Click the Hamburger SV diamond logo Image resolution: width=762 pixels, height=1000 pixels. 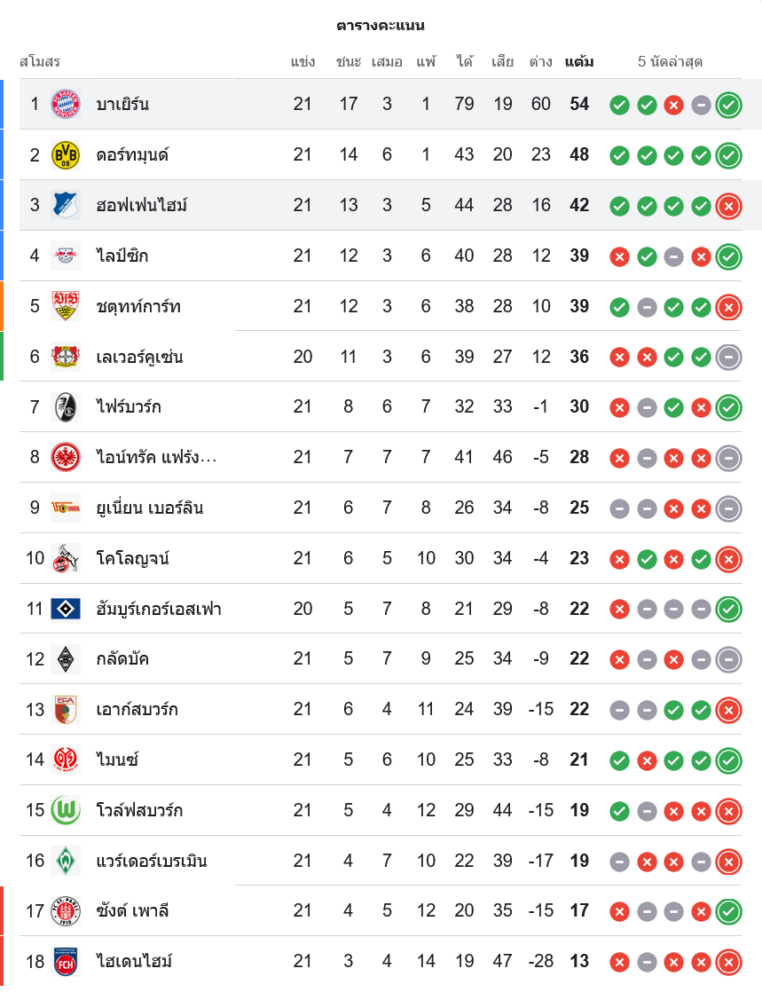(x=65, y=608)
